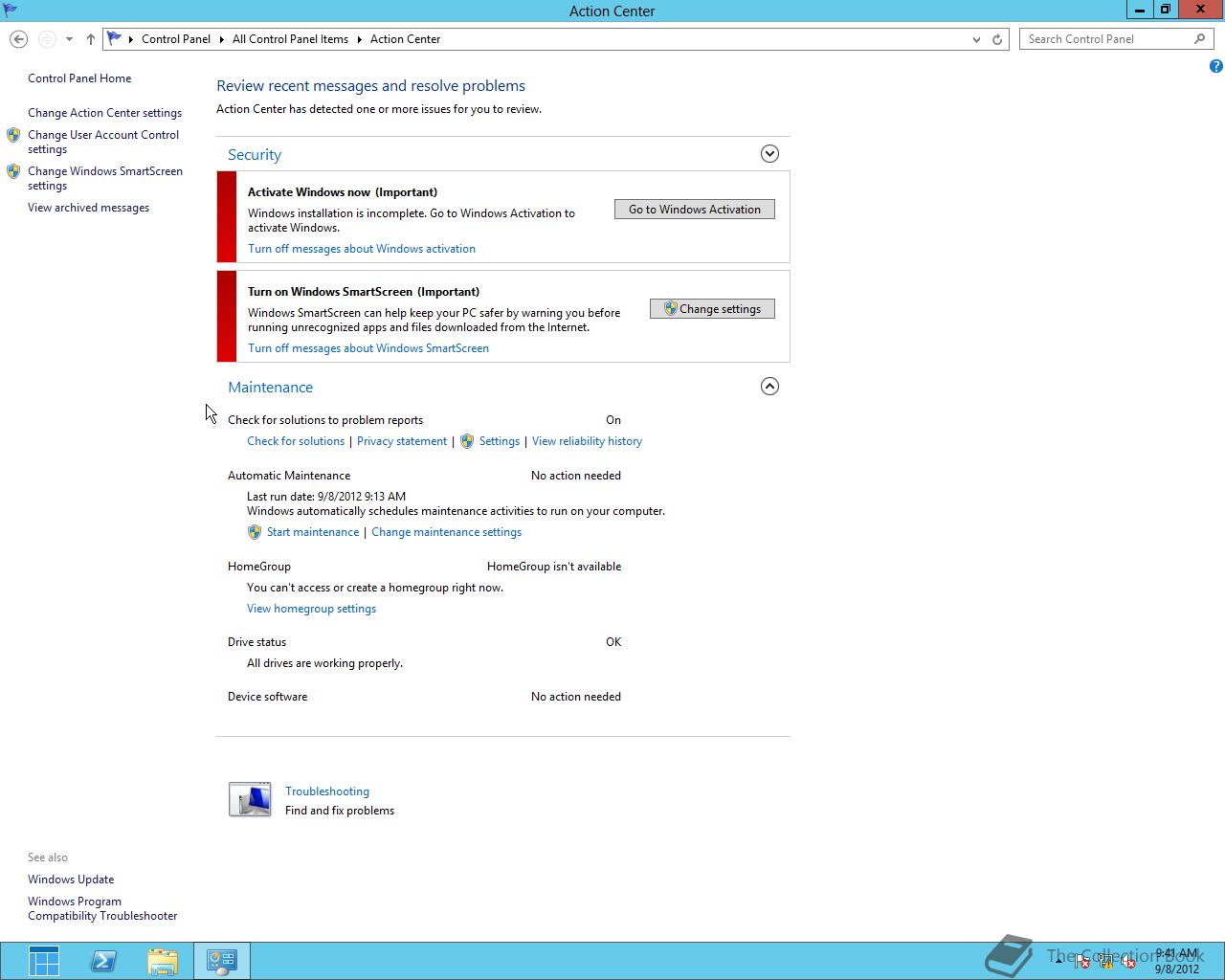Click Start maintenance link
The width and height of the screenshot is (1225, 980).
[313, 532]
